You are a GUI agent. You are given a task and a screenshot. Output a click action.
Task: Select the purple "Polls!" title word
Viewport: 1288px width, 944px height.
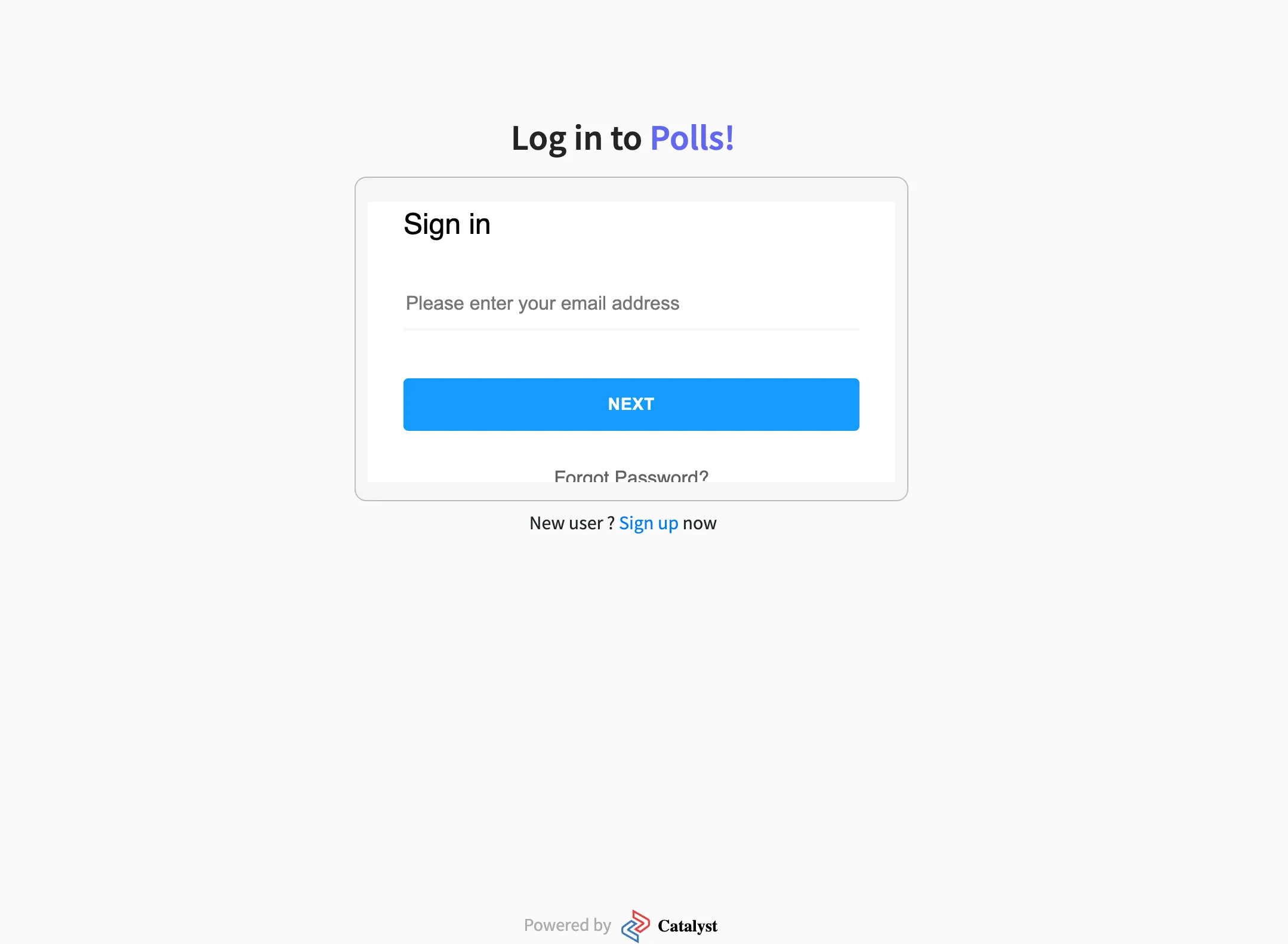click(692, 138)
